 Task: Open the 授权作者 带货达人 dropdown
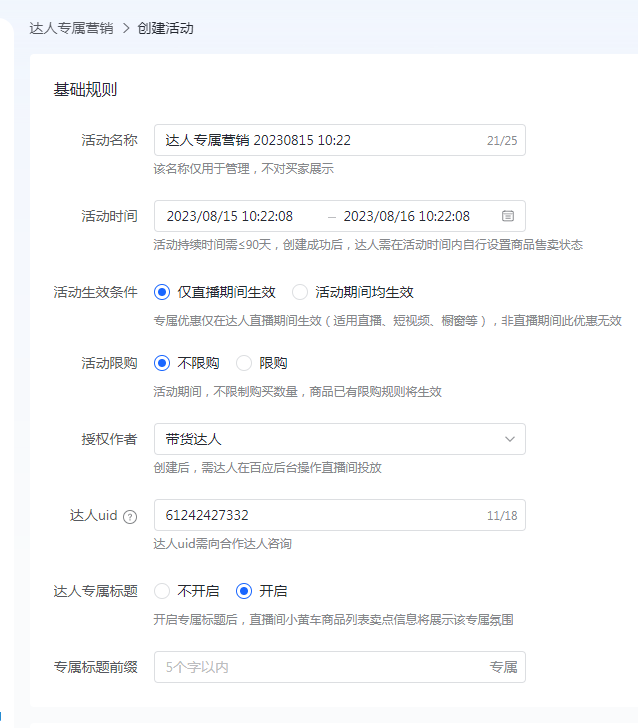[330, 439]
